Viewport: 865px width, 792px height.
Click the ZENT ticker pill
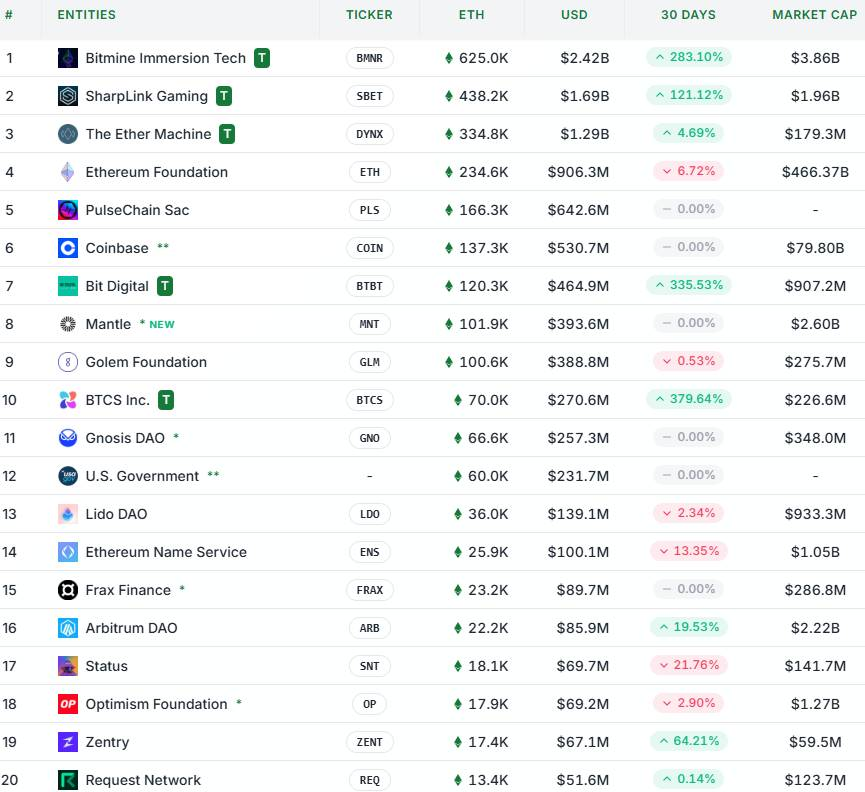[x=370, y=742]
